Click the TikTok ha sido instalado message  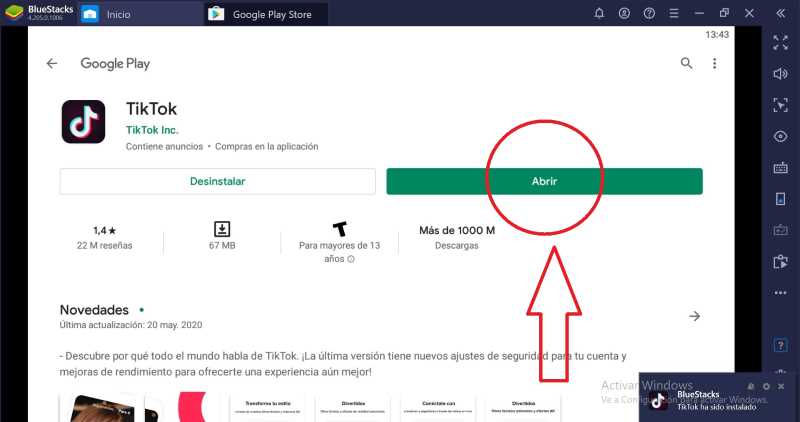tap(716, 407)
